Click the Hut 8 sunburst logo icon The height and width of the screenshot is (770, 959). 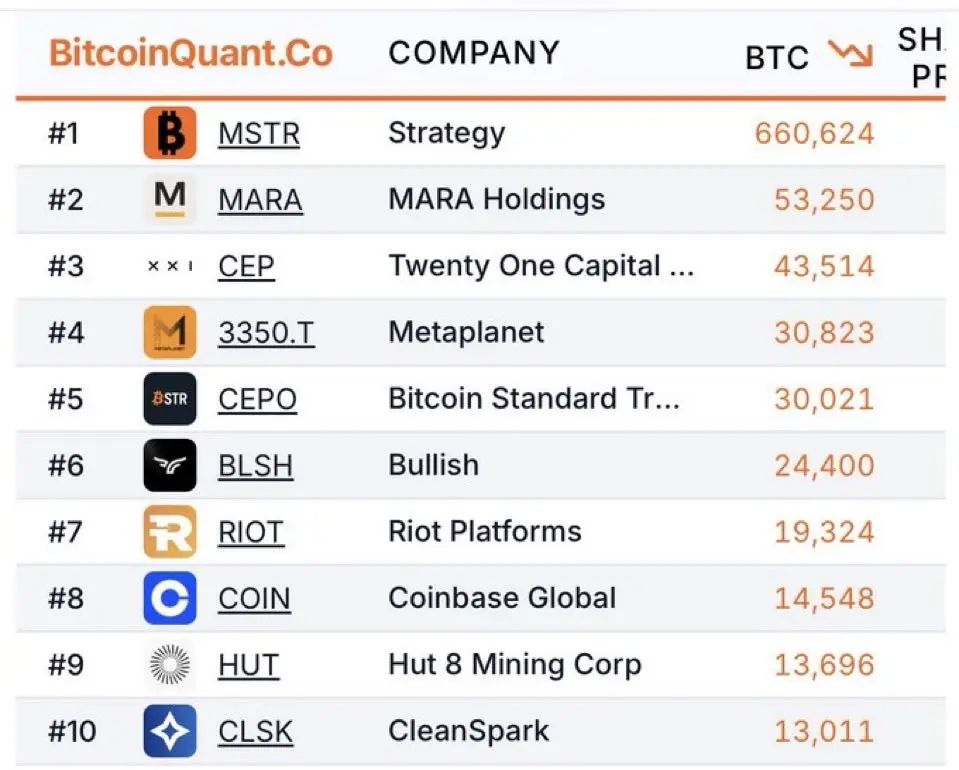coord(170,664)
